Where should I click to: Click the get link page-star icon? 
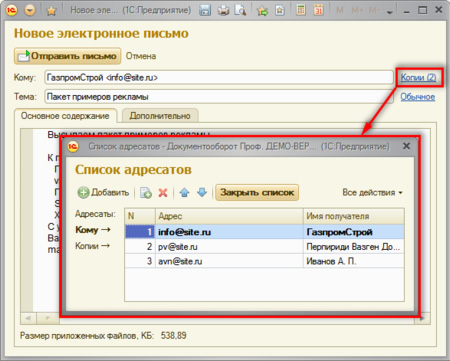pyautogui.click(x=280, y=11)
